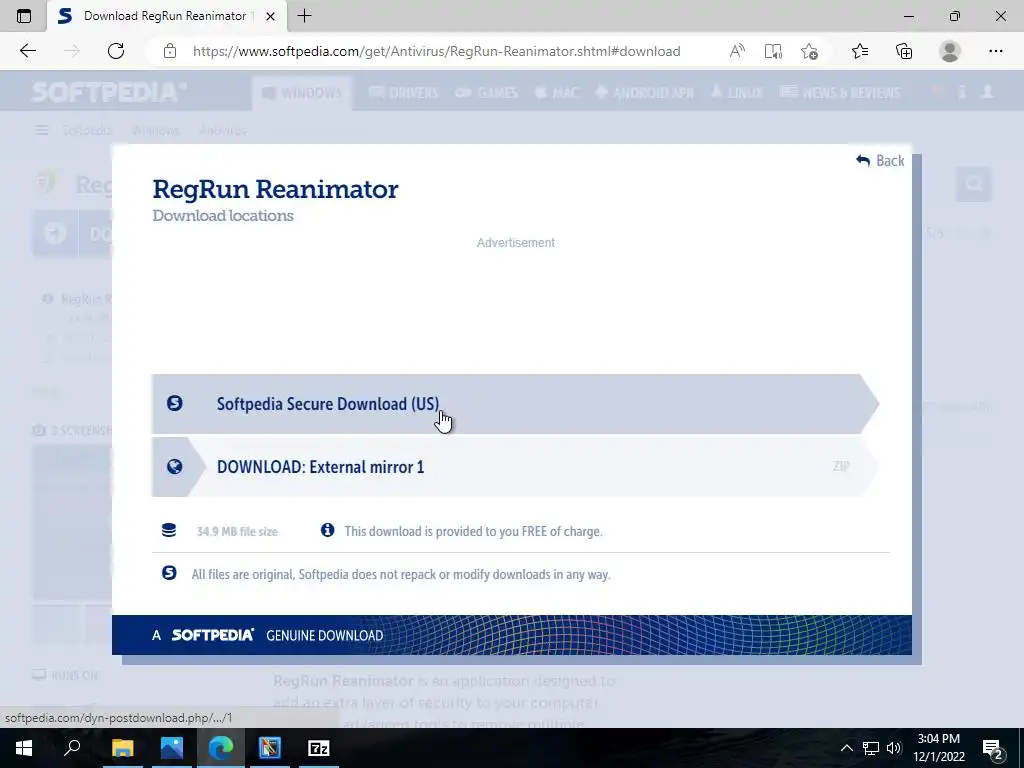Open the MAC section in the Softpedia nav
Image resolution: width=1024 pixels, height=768 pixels.
(557, 93)
